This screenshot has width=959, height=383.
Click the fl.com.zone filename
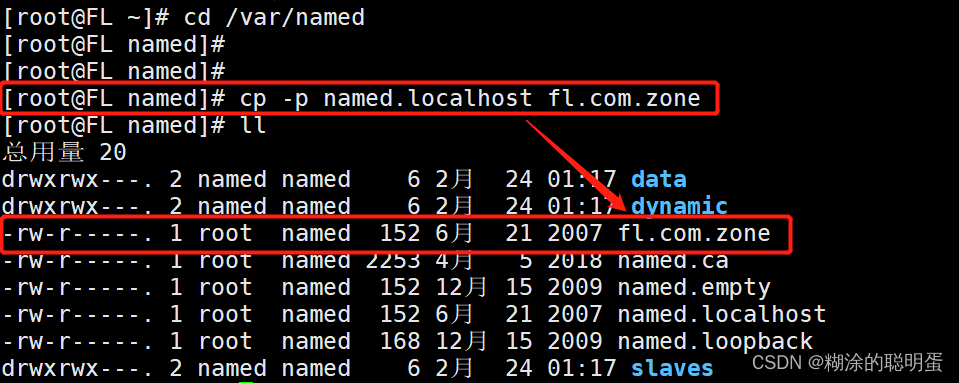coord(694,233)
